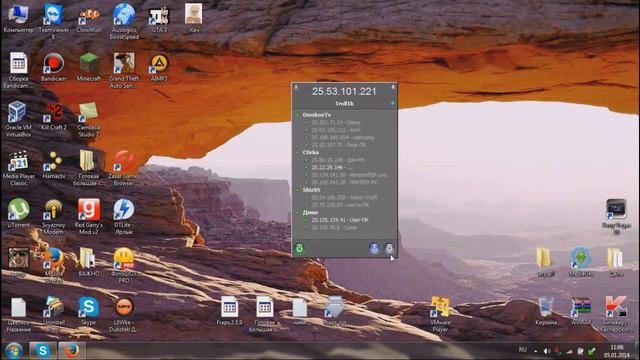Launch Kill Craft 2 shortcut
The image size is (640, 360).
(53, 116)
